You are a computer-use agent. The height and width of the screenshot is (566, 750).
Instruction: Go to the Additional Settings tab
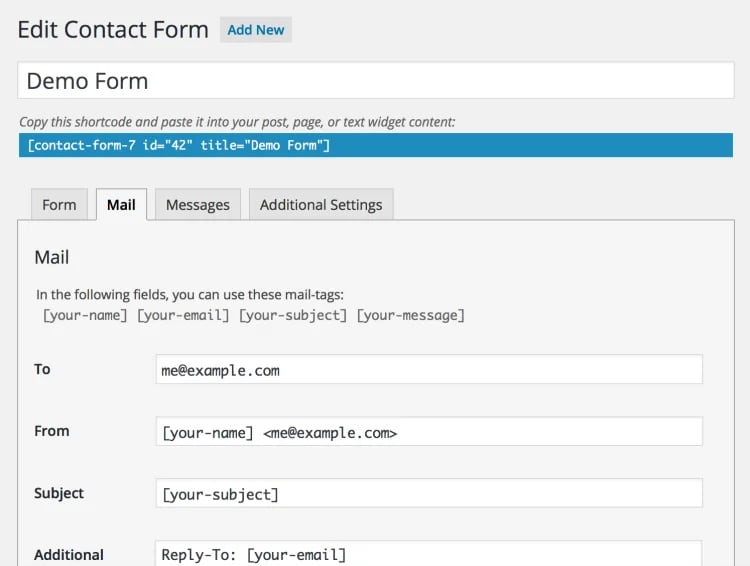click(x=320, y=204)
